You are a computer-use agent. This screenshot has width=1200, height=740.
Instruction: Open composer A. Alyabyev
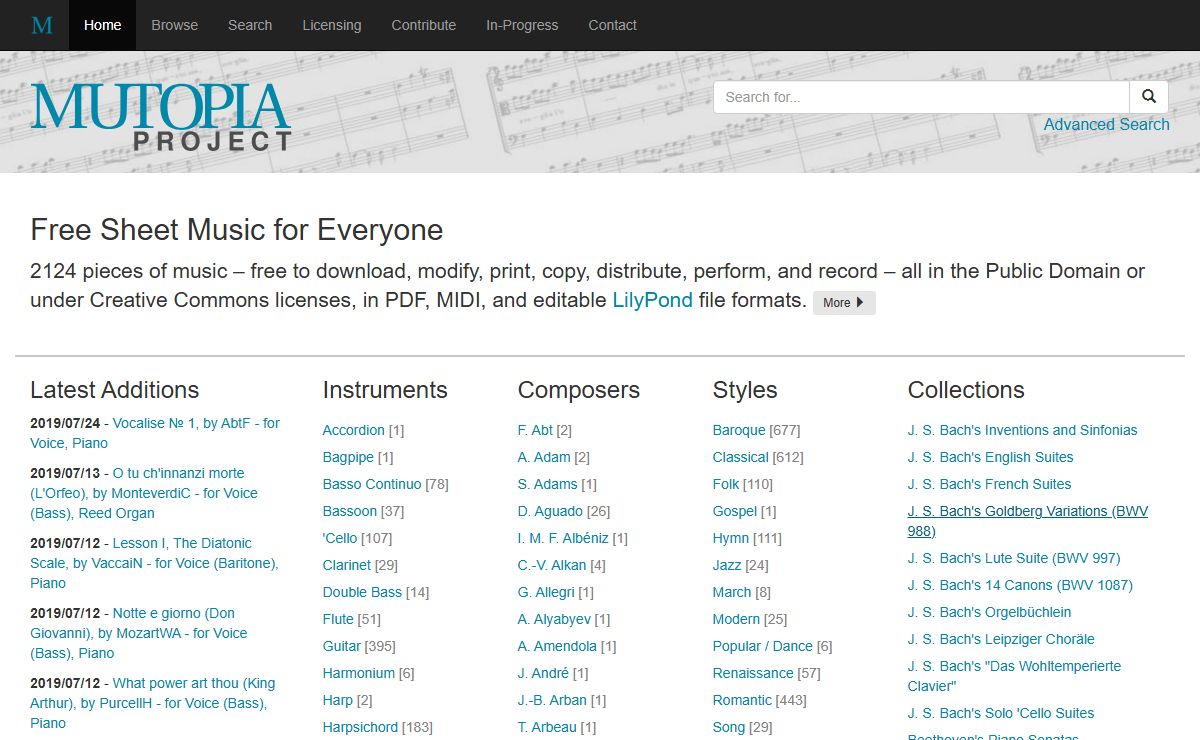click(x=554, y=619)
